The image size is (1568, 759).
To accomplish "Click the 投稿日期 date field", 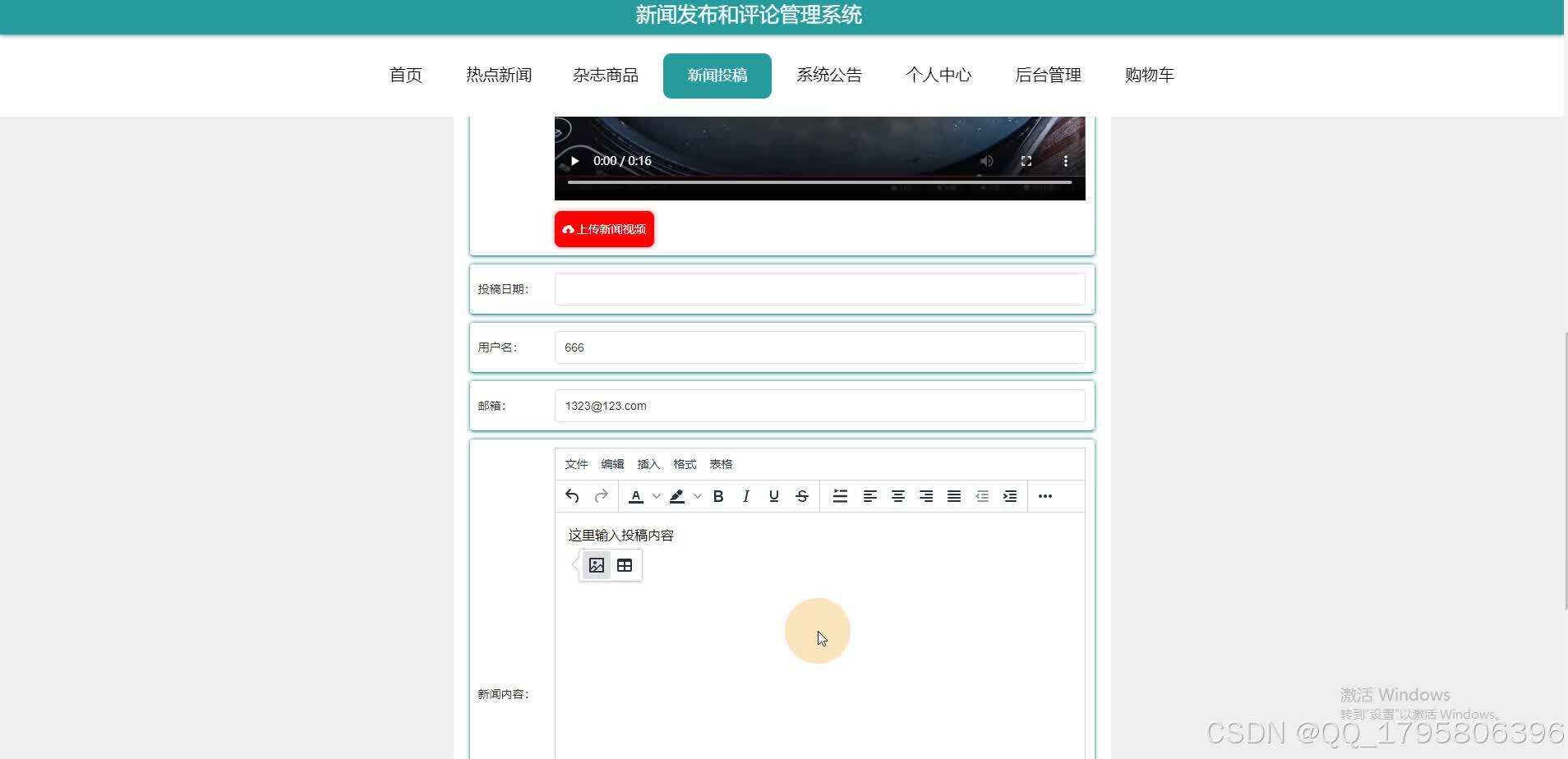I will click(x=819, y=289).
